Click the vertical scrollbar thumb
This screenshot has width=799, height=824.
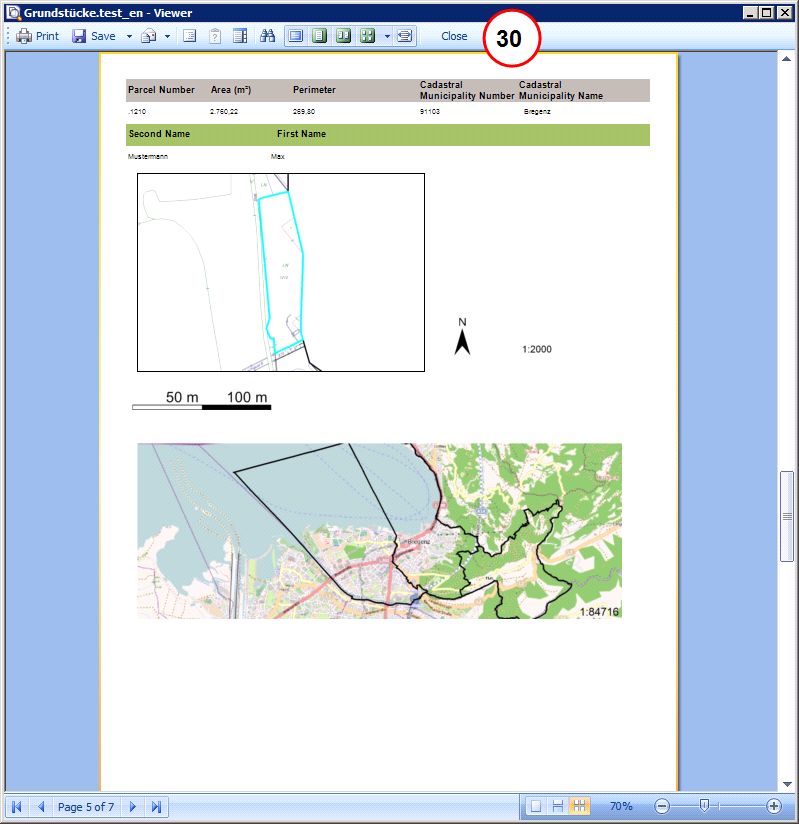(x=786, y=517)
